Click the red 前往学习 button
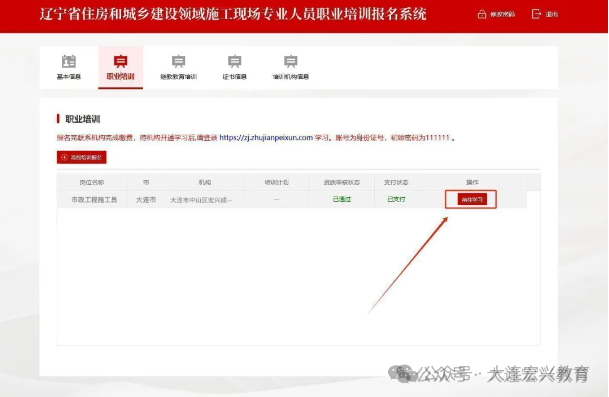The height and width of the screenshot is (397, 609). (x=472, y=199)
